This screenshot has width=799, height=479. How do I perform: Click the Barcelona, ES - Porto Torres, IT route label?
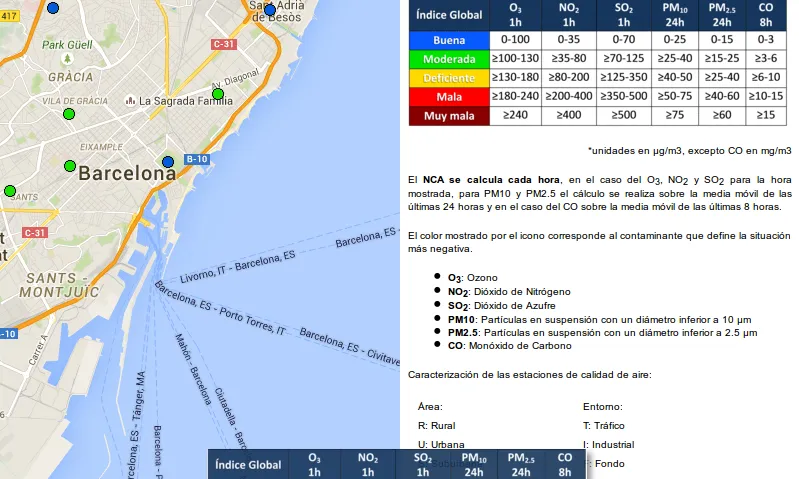pos(220,308)
